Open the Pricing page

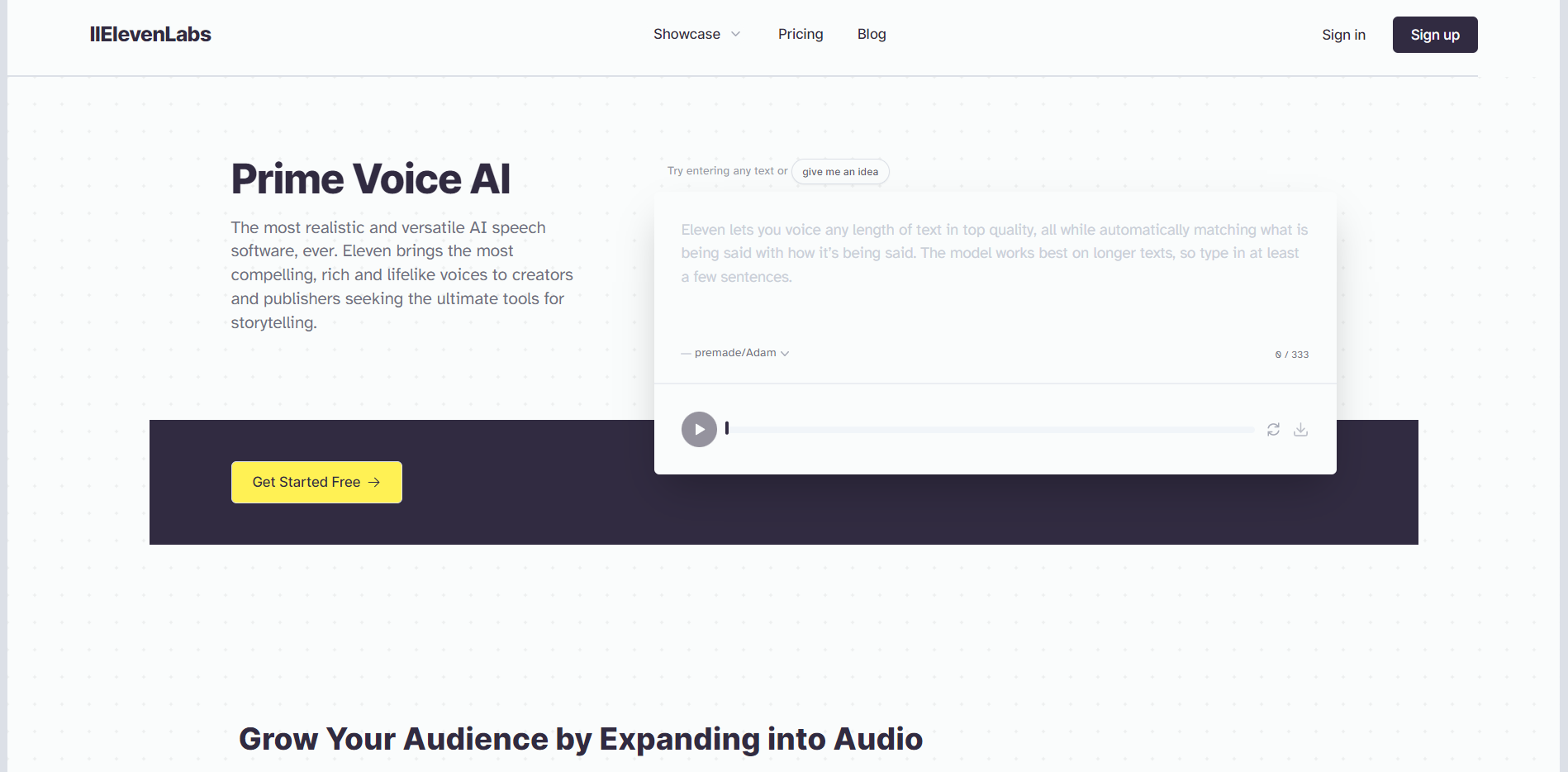pos(800,34)
